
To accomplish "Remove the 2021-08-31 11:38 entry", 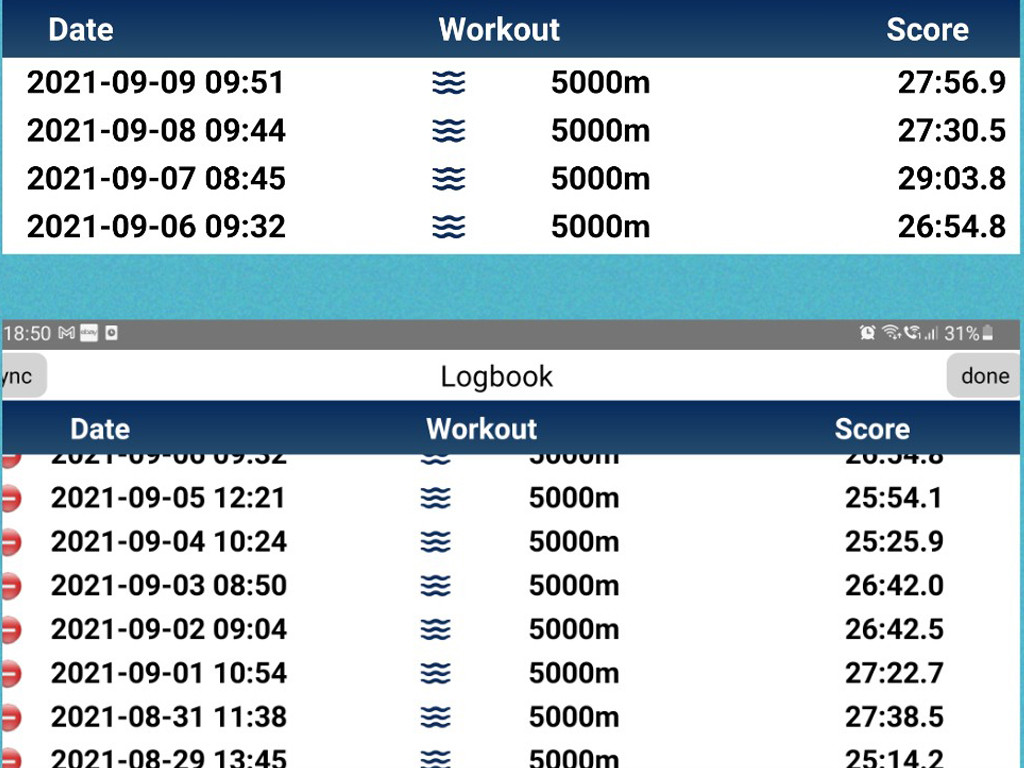I will coord(10,718).
